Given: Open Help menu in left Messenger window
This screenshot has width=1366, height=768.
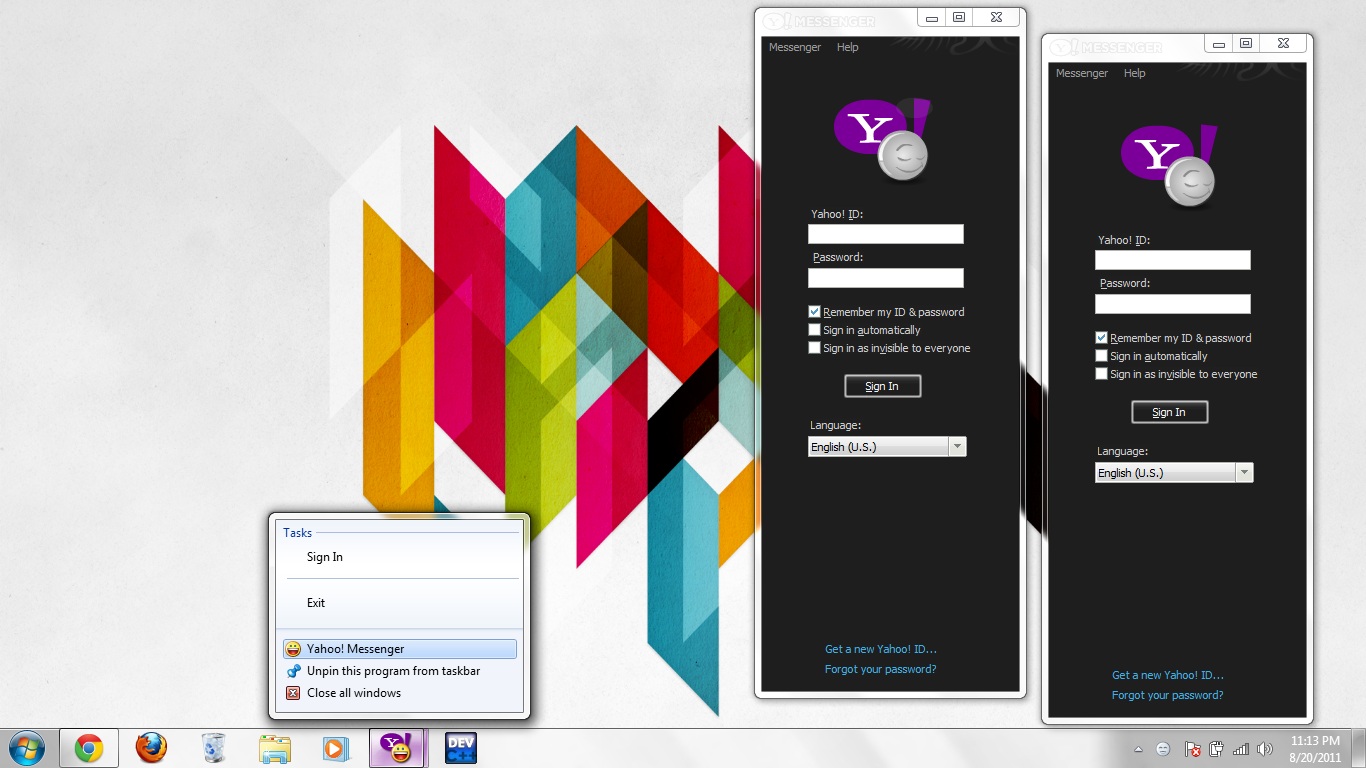Looking at the screenshot, I should pos(847,47).
